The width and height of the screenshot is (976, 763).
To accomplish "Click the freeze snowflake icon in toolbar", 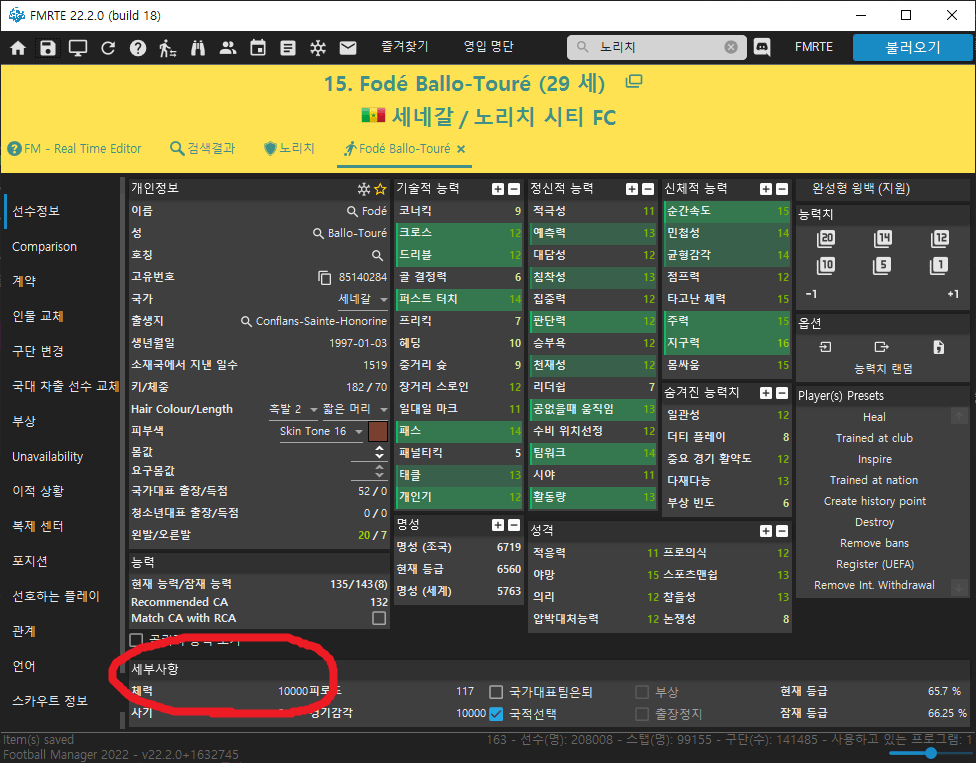I will pyautogui.click(x=318, y=48).
